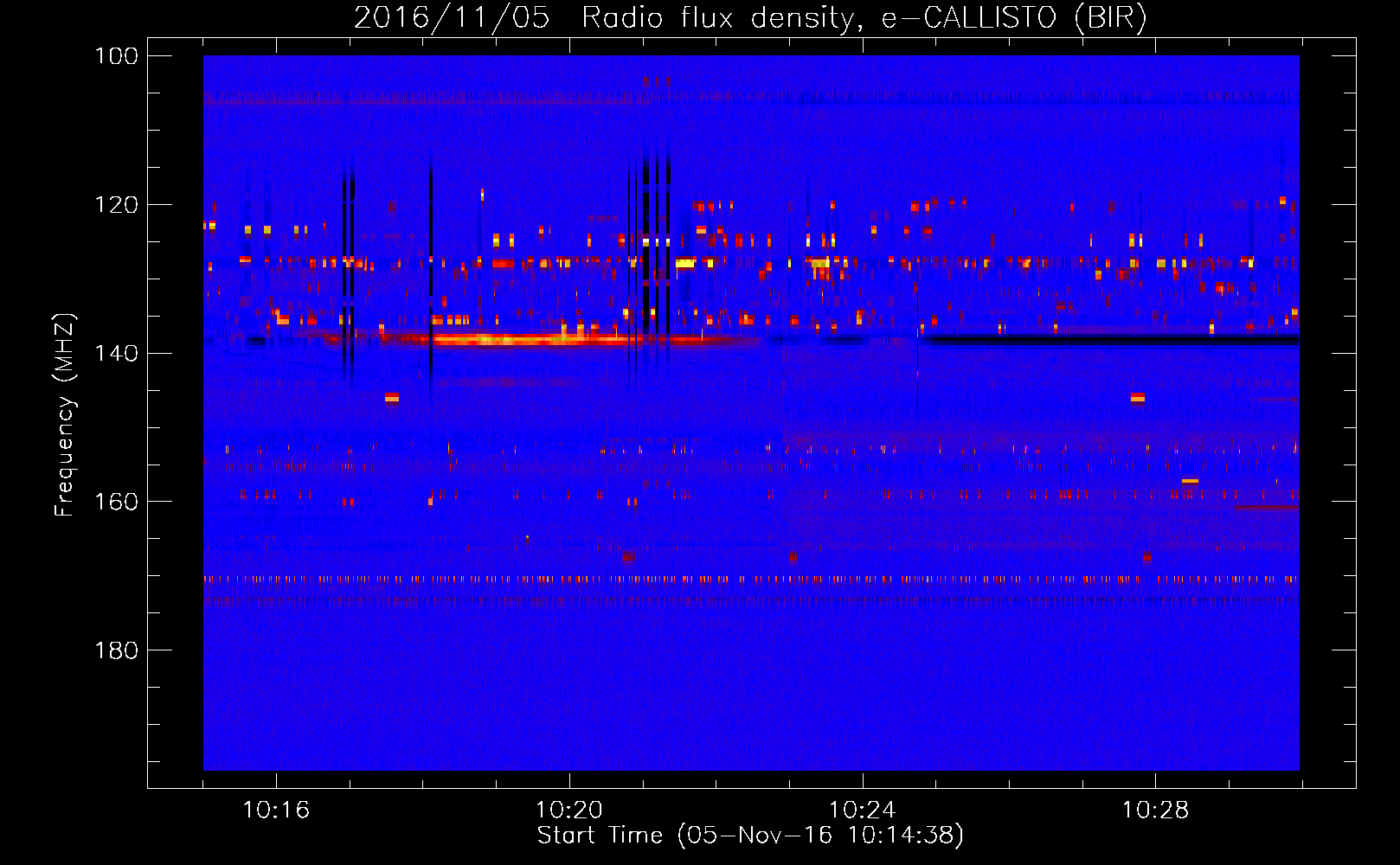This screenshot has height=865, width=1400.
Task: Click the '10:20' time tick label
Action: pos(569,811)
